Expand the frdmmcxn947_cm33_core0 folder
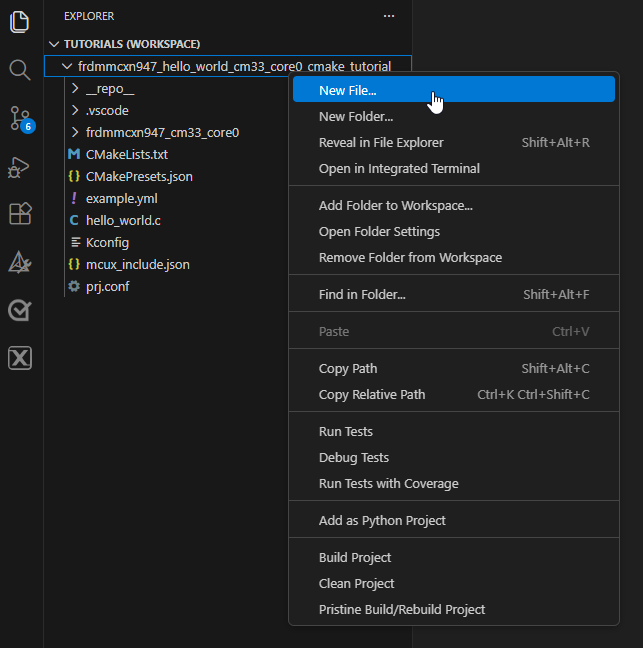The image size is (643, 648). point(75,132)
